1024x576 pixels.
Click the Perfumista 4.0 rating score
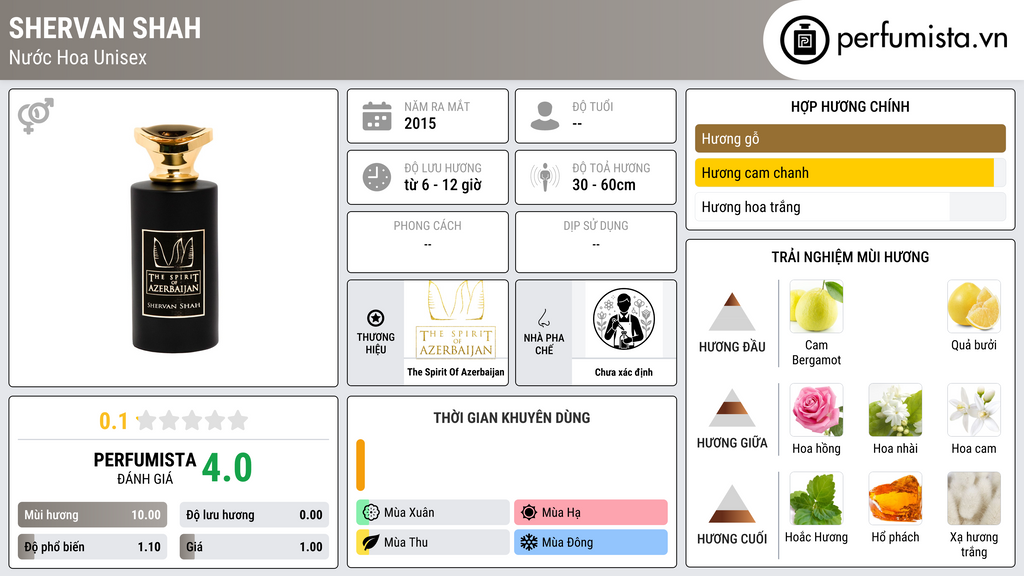[227, 468]
